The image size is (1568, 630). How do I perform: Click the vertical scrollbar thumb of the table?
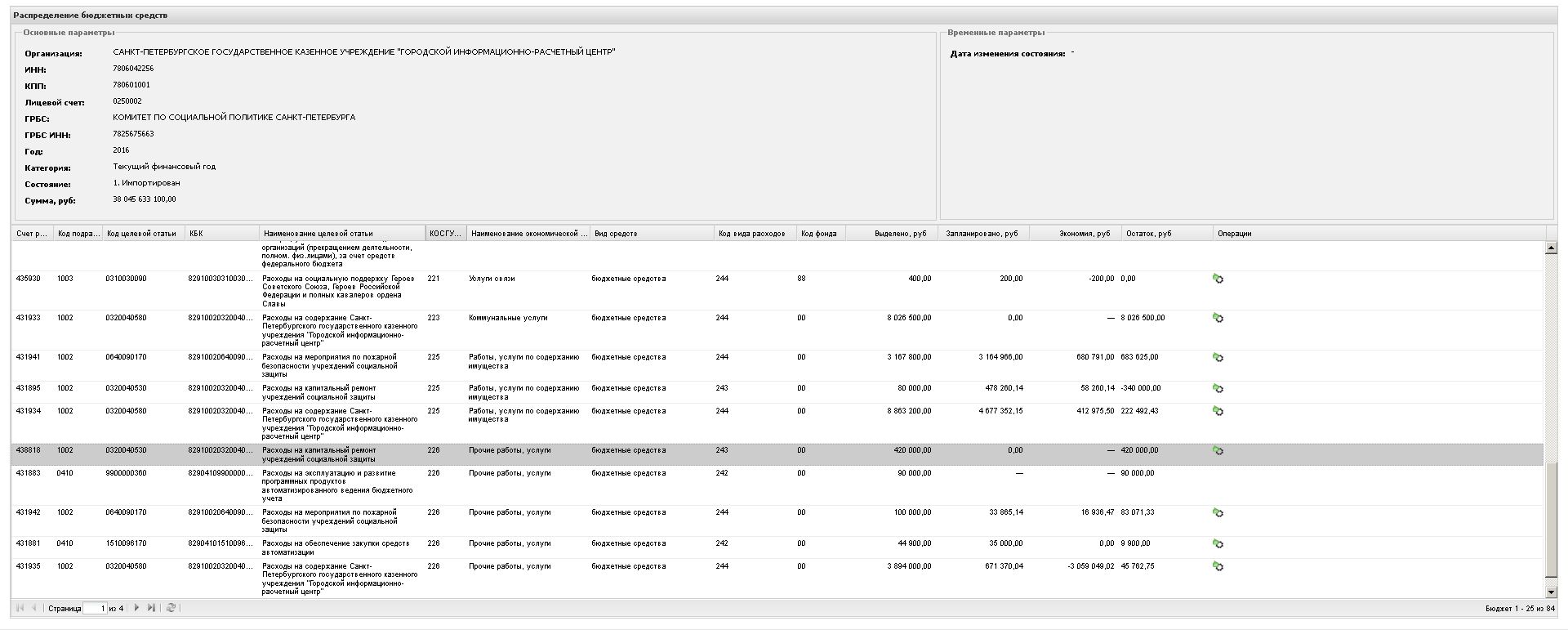point(1552,518)
